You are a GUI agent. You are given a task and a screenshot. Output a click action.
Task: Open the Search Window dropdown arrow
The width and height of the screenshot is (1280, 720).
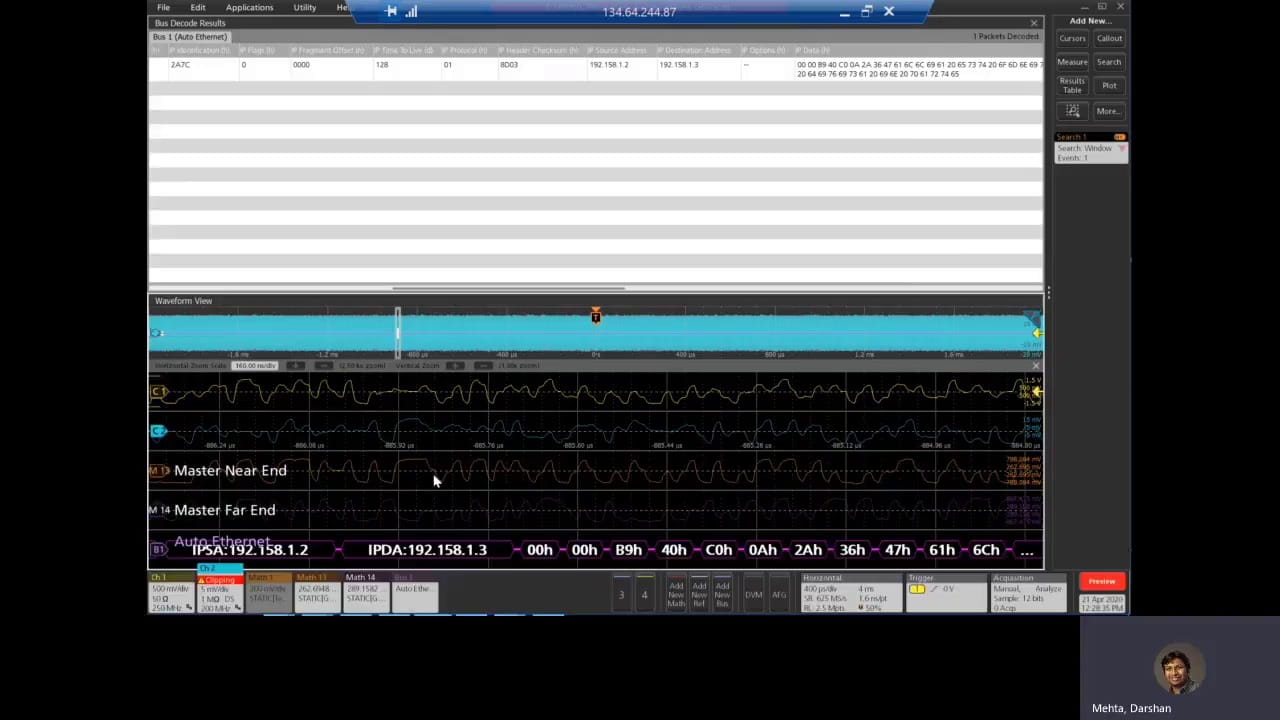pos(1123,148)
